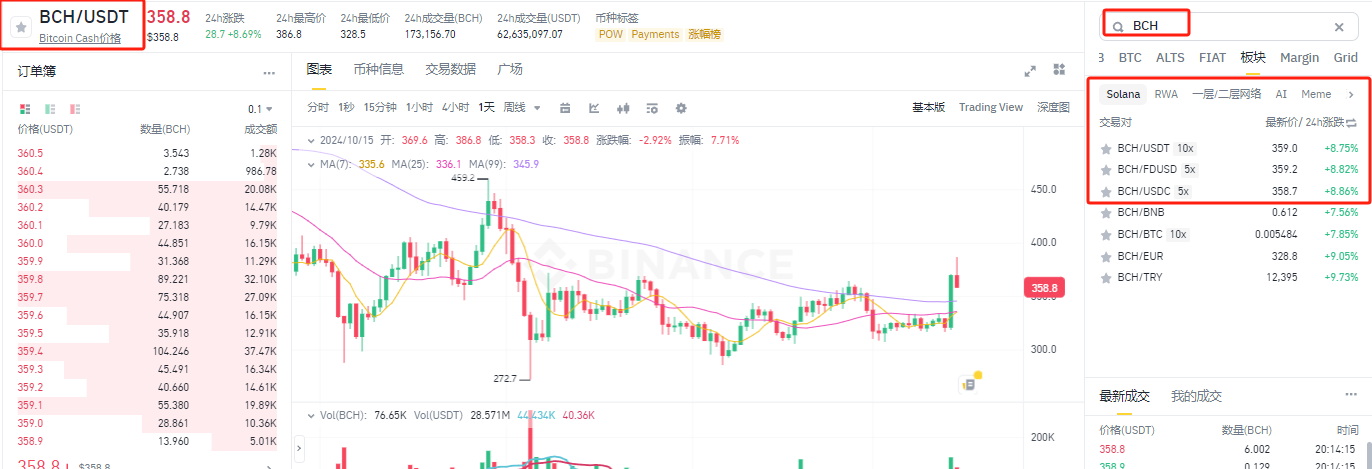Filter by 一层/二层网络 sector
Viewport: 1372px width, 469px height.
pos(1226,94)
